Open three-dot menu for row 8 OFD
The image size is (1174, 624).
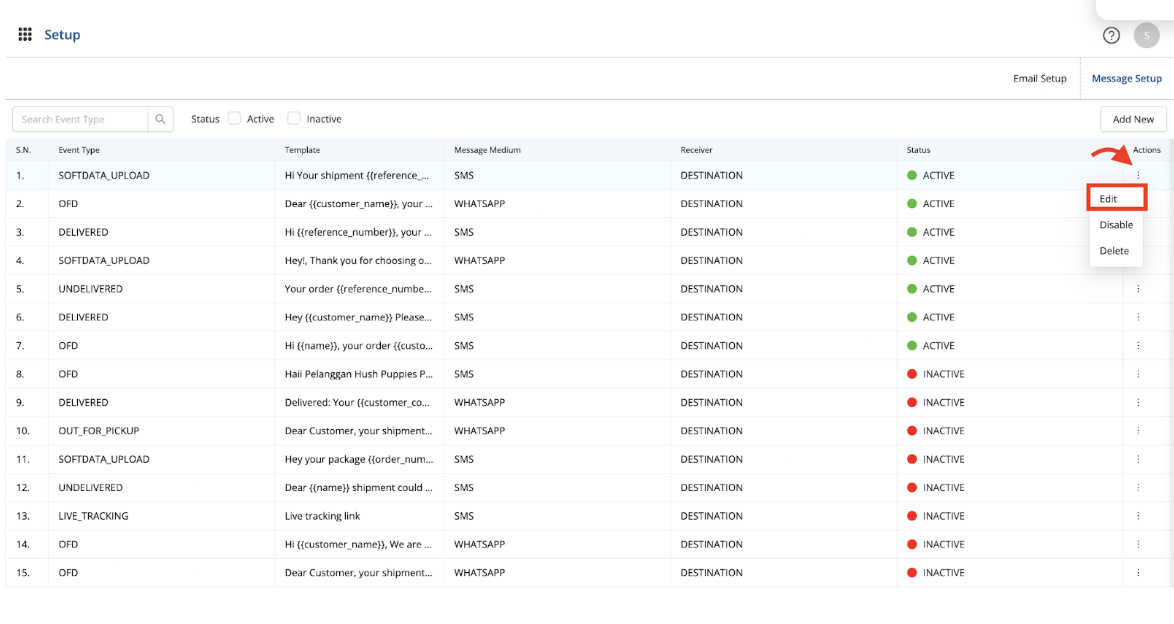1138,374
